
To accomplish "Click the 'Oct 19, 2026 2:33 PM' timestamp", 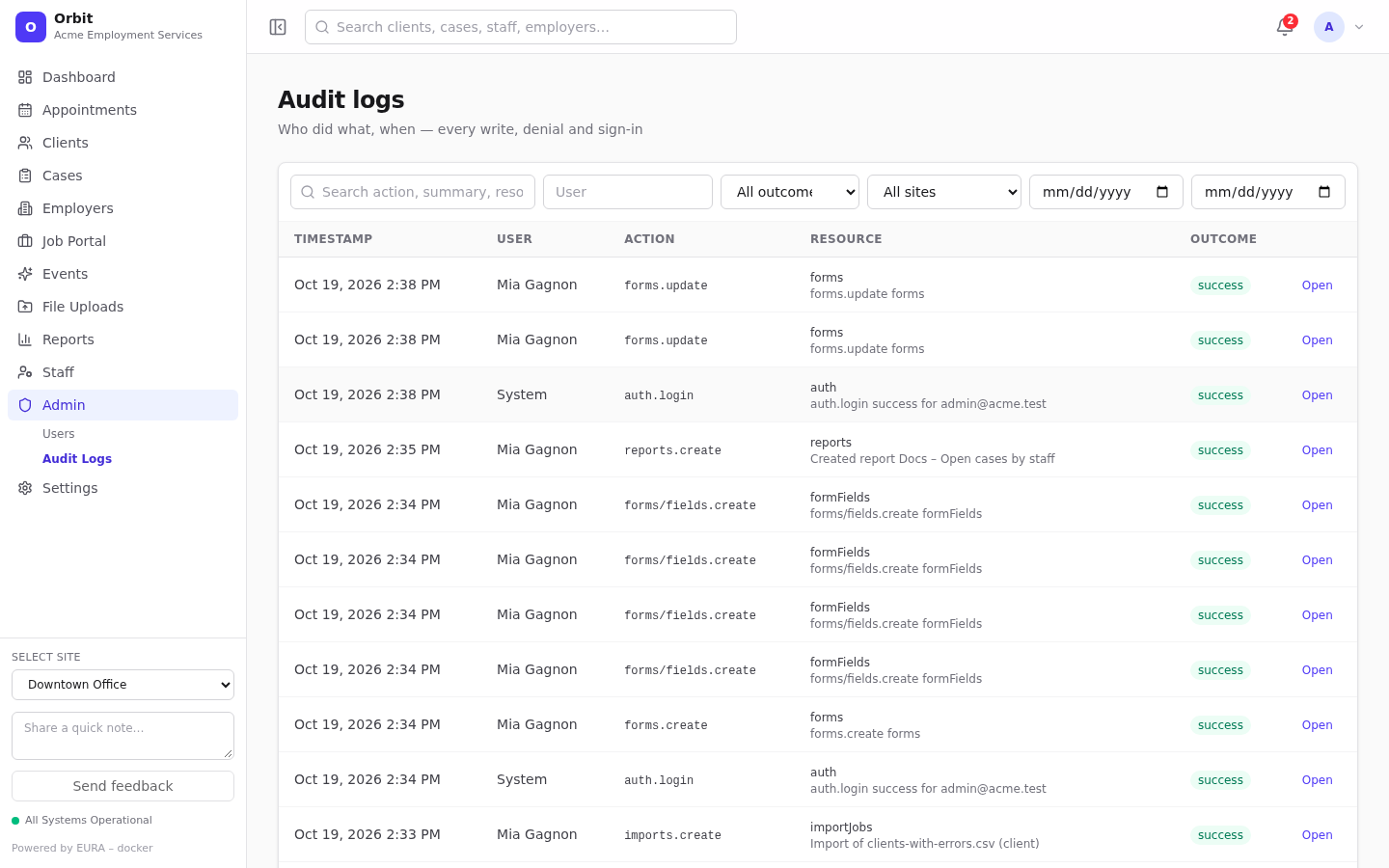I will tap(368, 834).
